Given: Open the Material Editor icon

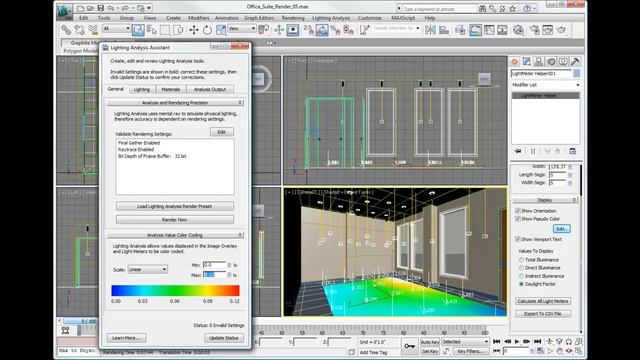Looking at the screenshot, I should (x=518, y=30).
